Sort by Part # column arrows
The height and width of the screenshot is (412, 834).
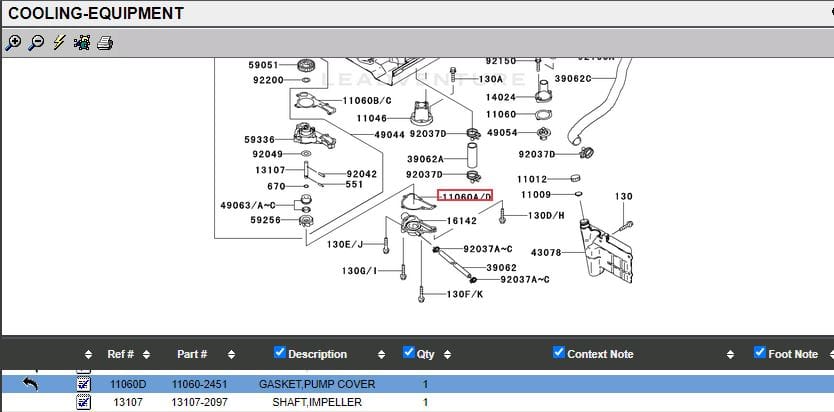[x=231, y=355]
